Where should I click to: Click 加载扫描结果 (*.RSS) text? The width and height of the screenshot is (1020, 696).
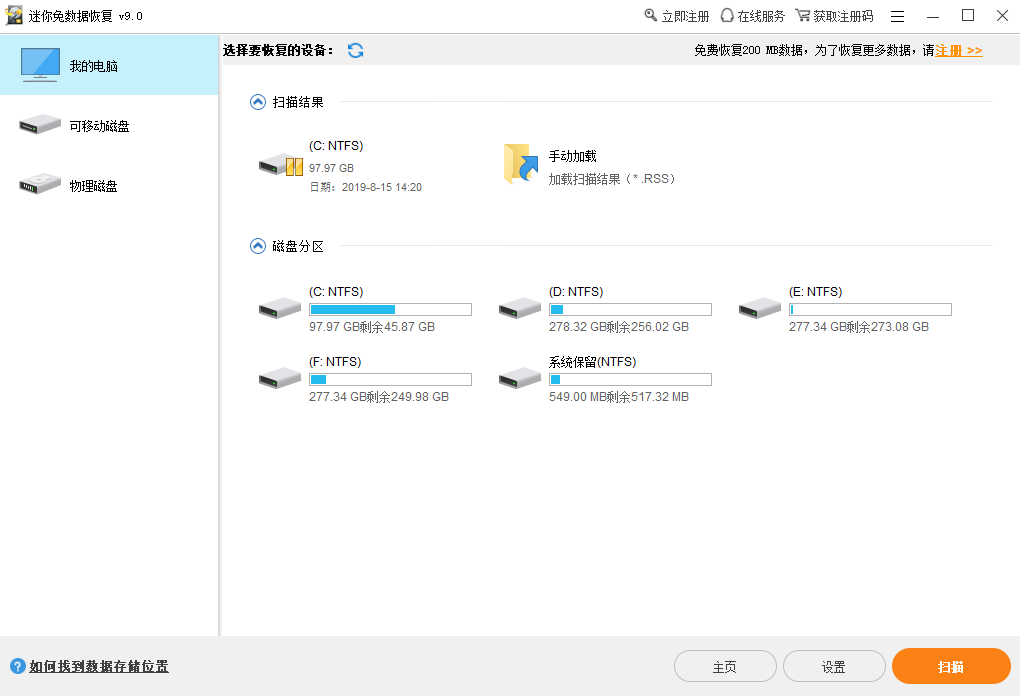pos(612,179)
